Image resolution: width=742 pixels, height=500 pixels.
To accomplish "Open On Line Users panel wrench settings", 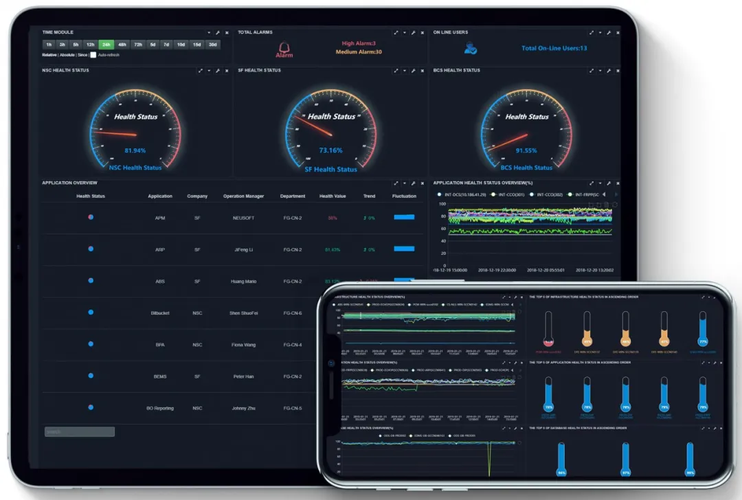I will (x=609, y=33).
